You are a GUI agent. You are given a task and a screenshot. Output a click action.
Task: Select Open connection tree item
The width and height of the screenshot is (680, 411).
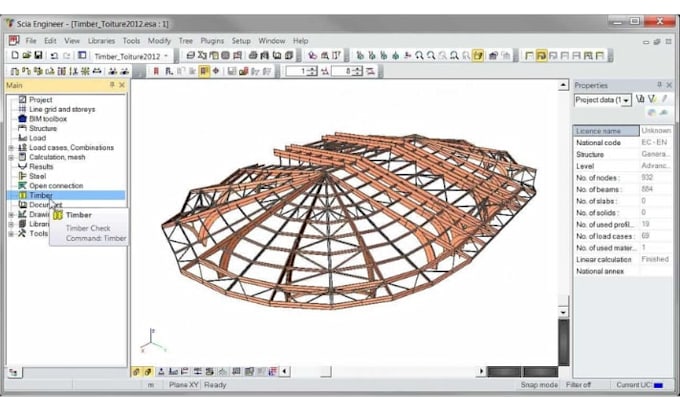pos(56,186)
